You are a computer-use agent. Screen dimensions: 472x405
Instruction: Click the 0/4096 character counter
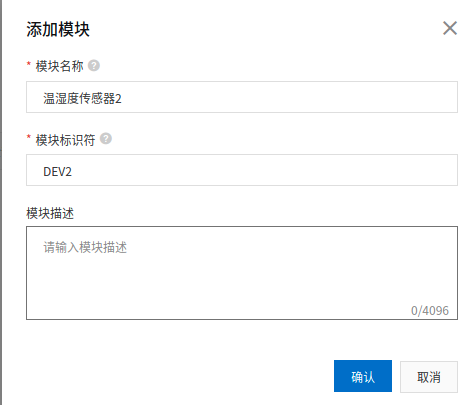click(430, 310)
